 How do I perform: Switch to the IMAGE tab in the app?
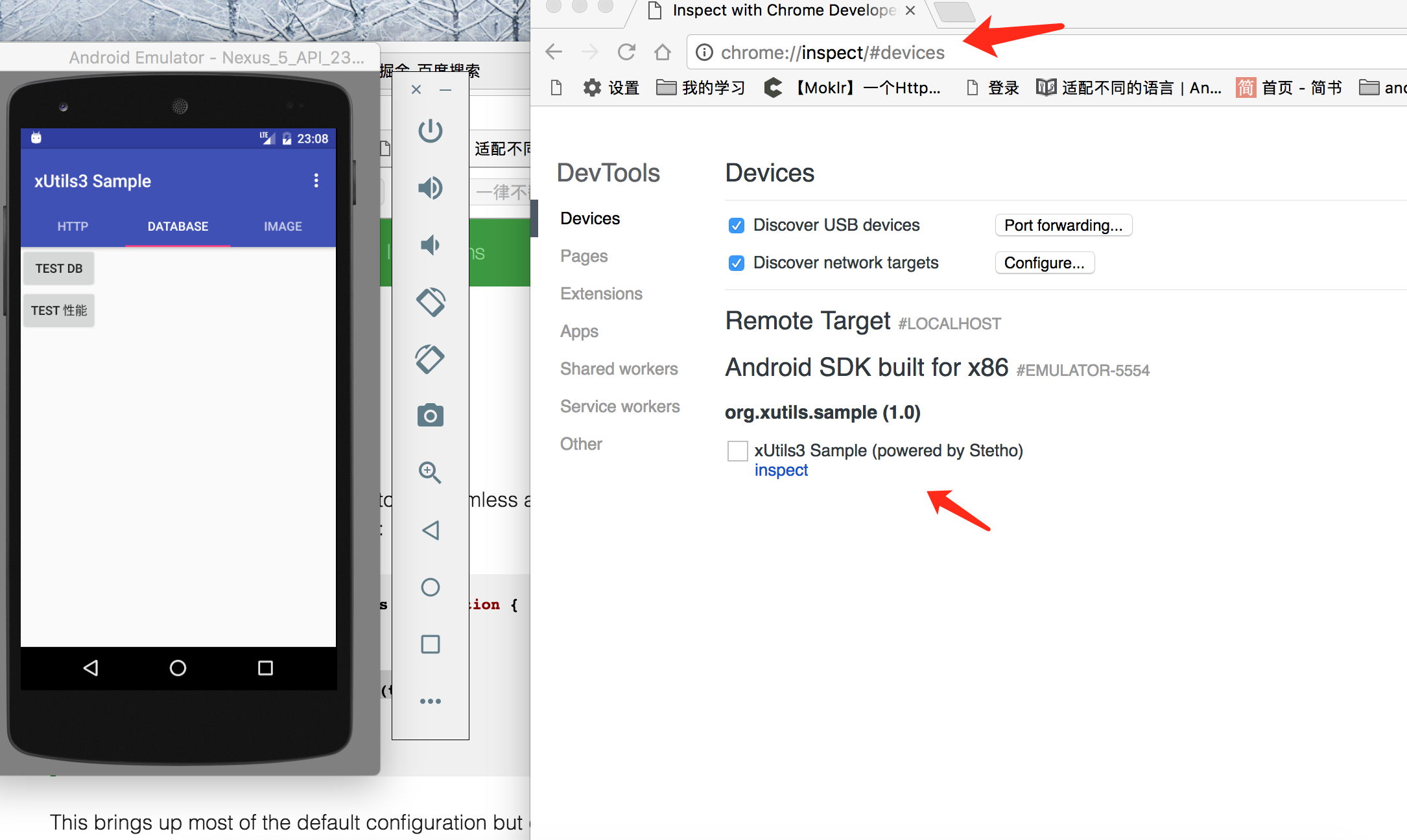283,226
